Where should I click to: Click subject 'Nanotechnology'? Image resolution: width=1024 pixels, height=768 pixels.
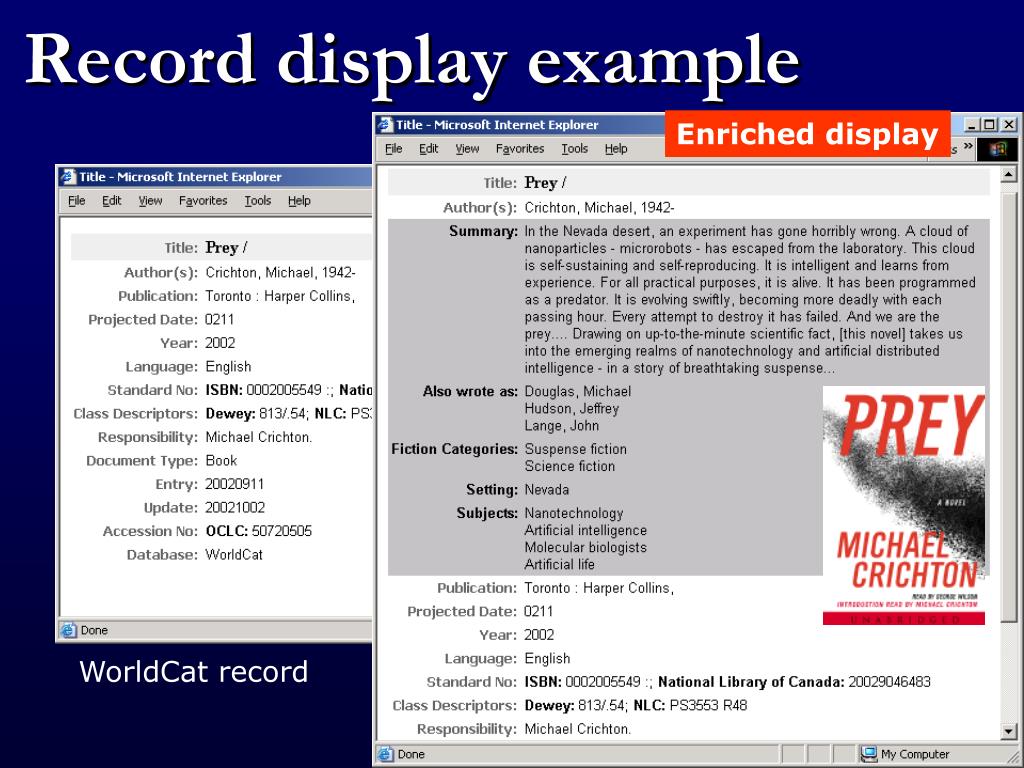pyautogui.click(x=574, y=513)
